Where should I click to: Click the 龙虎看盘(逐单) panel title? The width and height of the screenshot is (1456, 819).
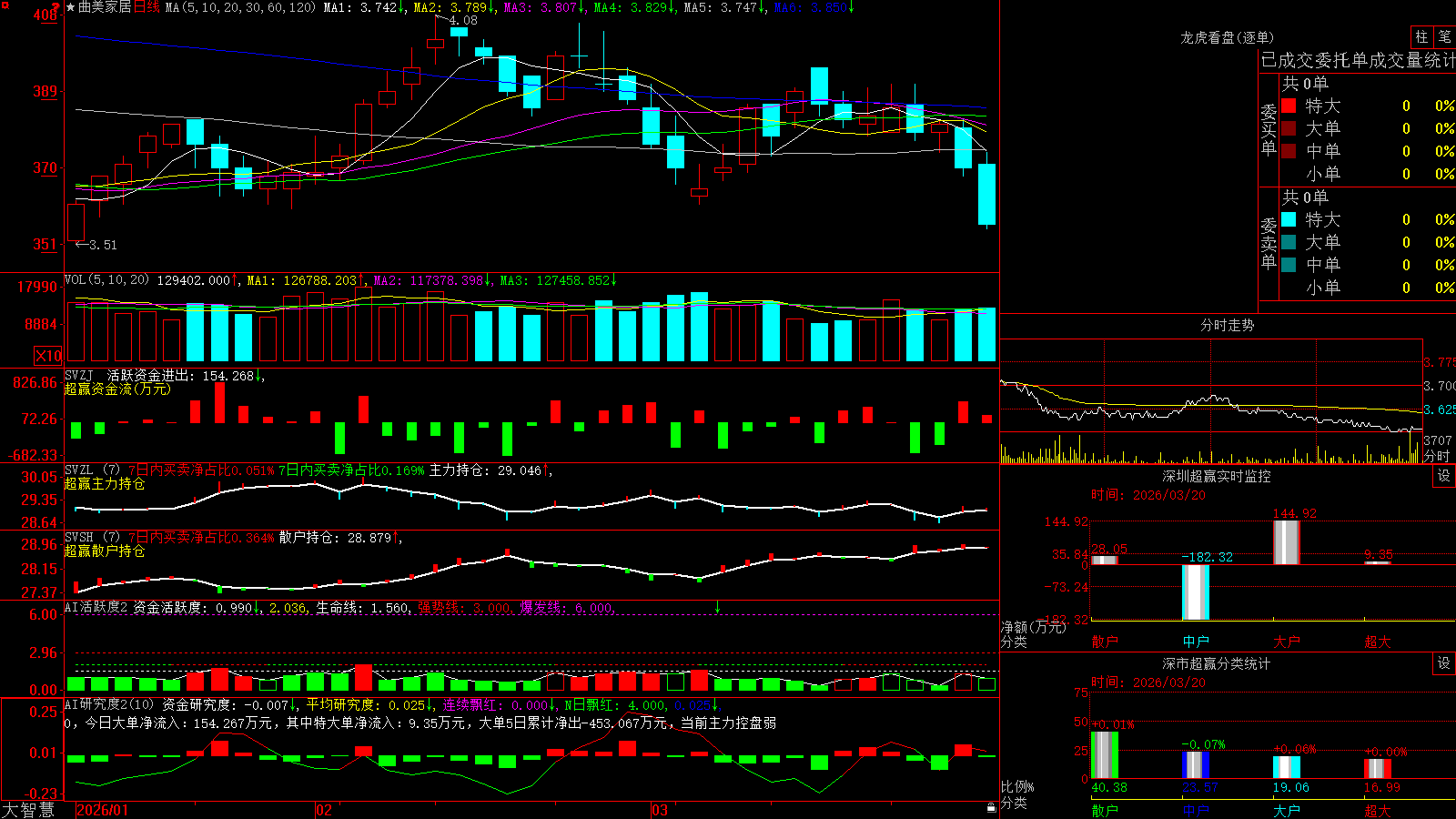coord(1227,37)
